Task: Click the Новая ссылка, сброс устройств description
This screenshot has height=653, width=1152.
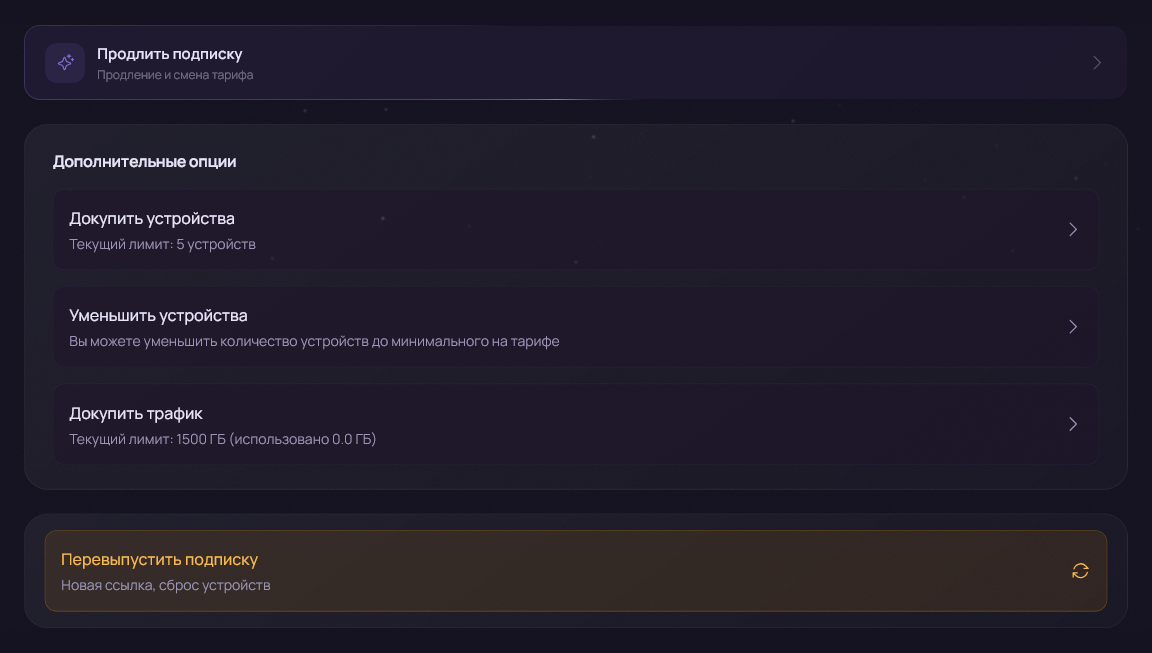Action: tap(165, 585)
